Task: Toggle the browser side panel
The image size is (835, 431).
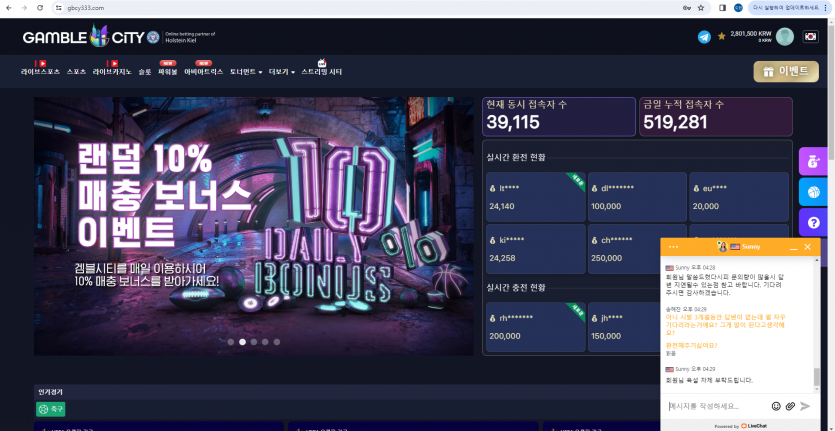Action: (723, 8)
